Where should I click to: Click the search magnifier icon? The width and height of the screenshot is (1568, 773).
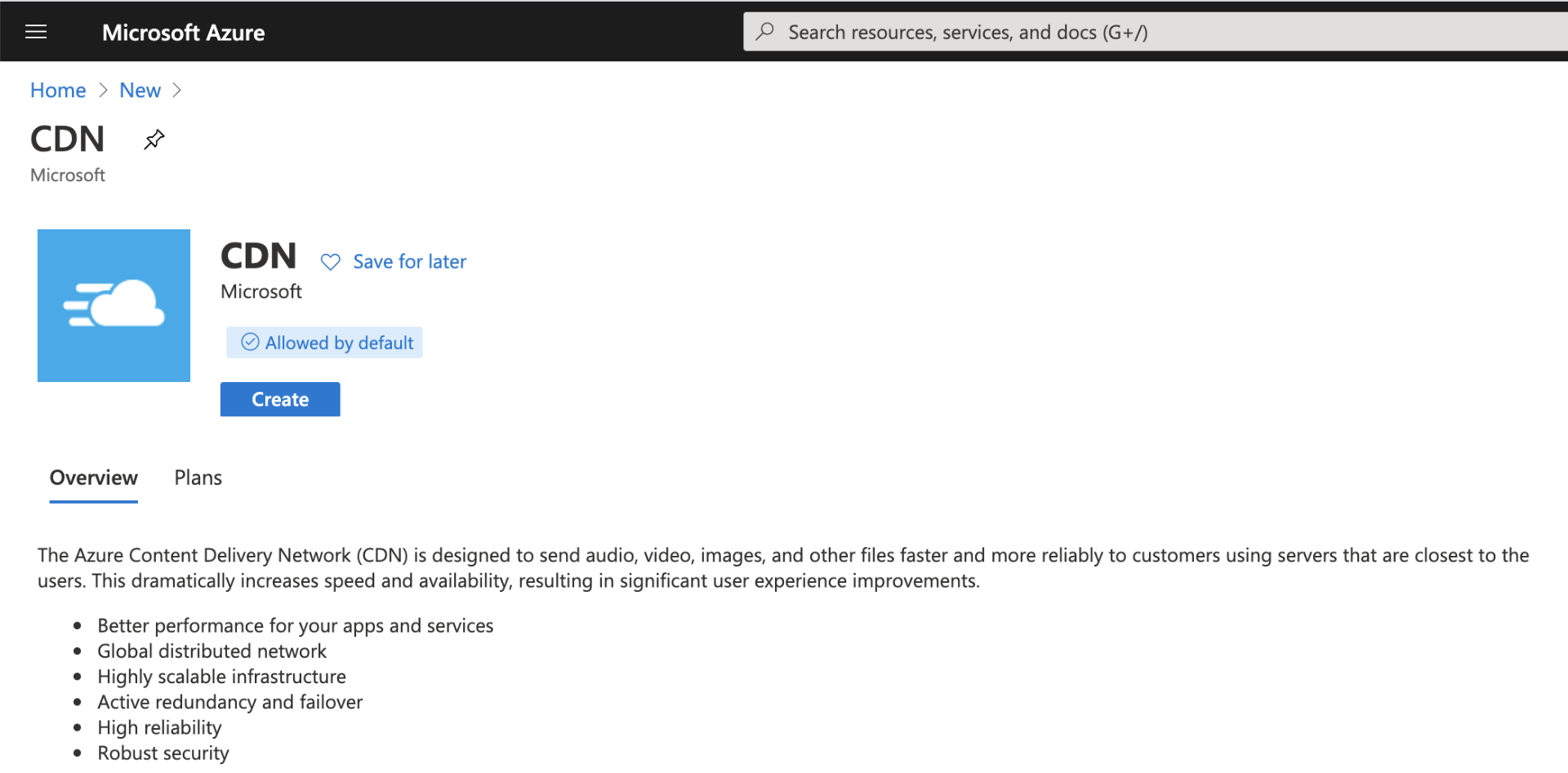(765, 32)
